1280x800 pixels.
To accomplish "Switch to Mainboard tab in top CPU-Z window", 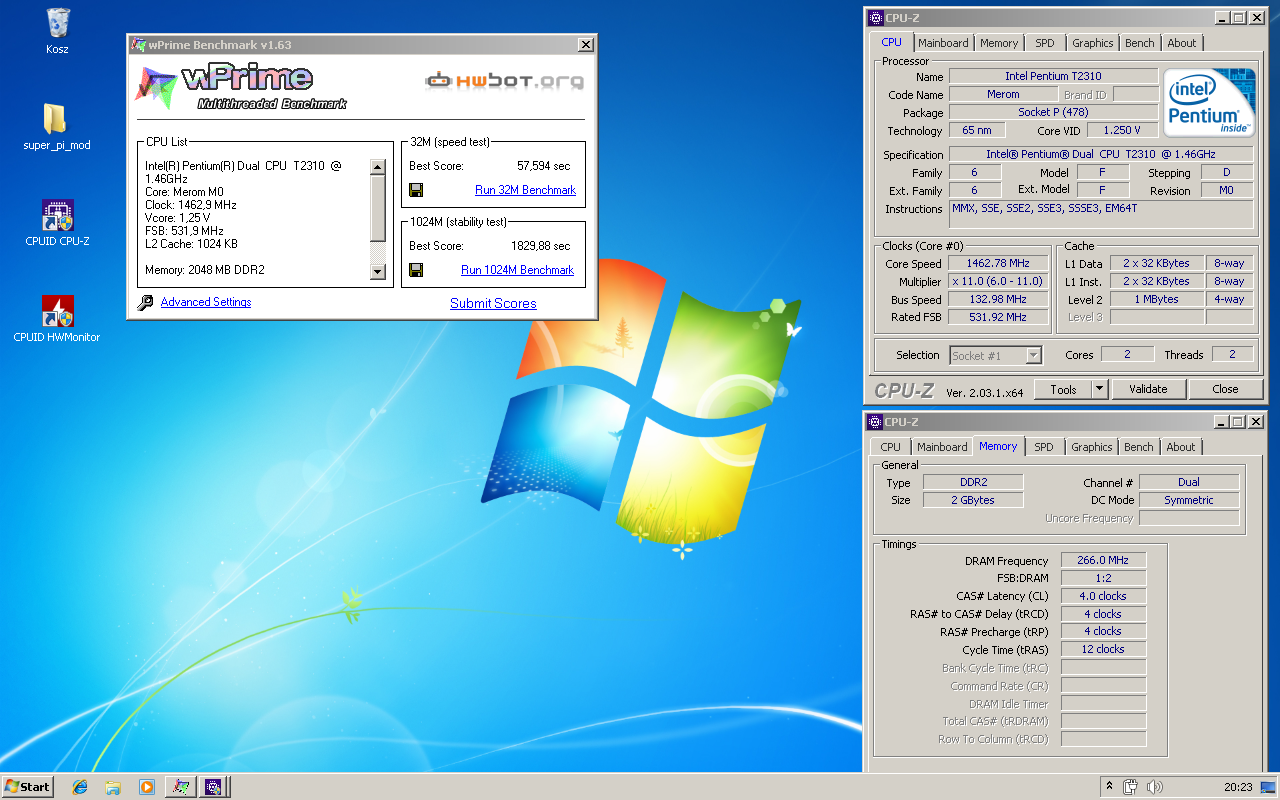I will 943,43.
